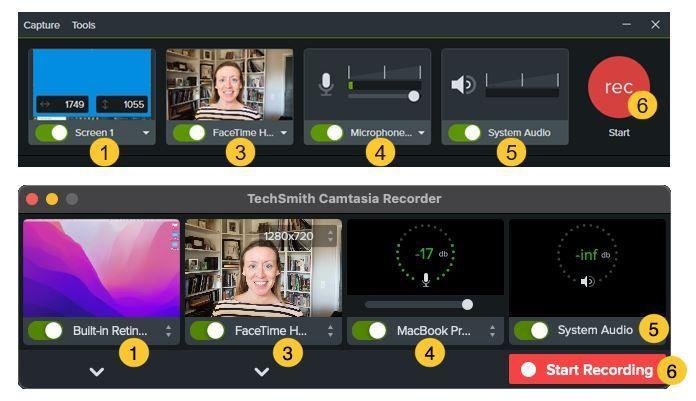Viewport: 696px width, 401px height.
Task: Open the Tools menu
Action: tap(83, 25)
